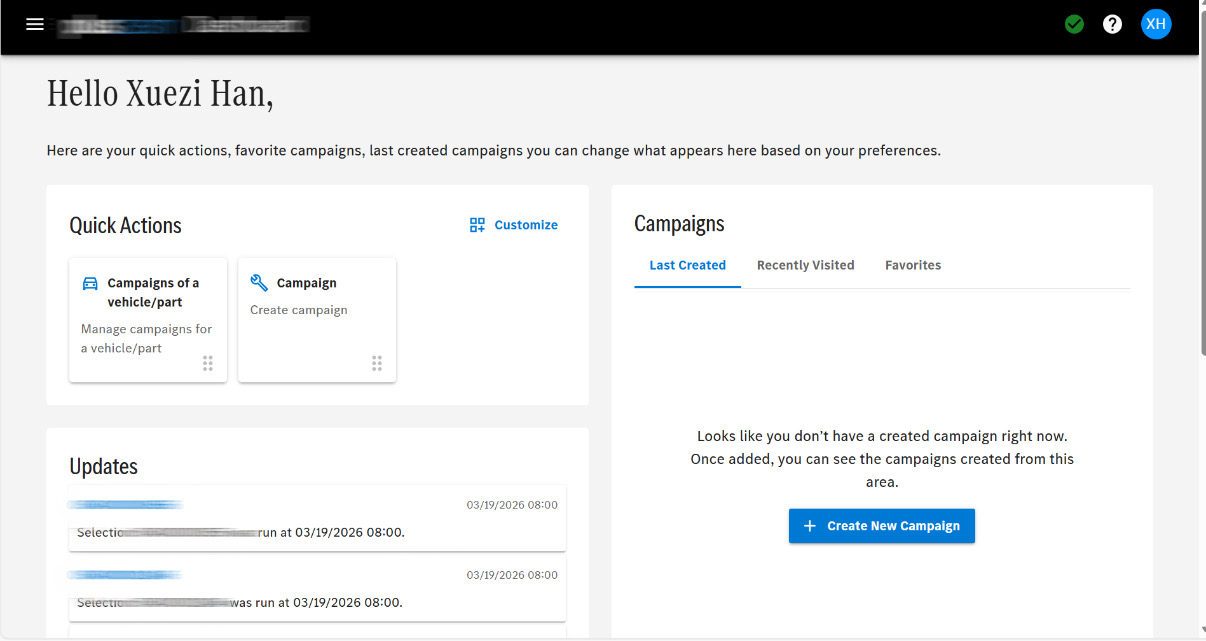Open the second update entry in Updates
1206x641 pixels.
tap(316, 590)
